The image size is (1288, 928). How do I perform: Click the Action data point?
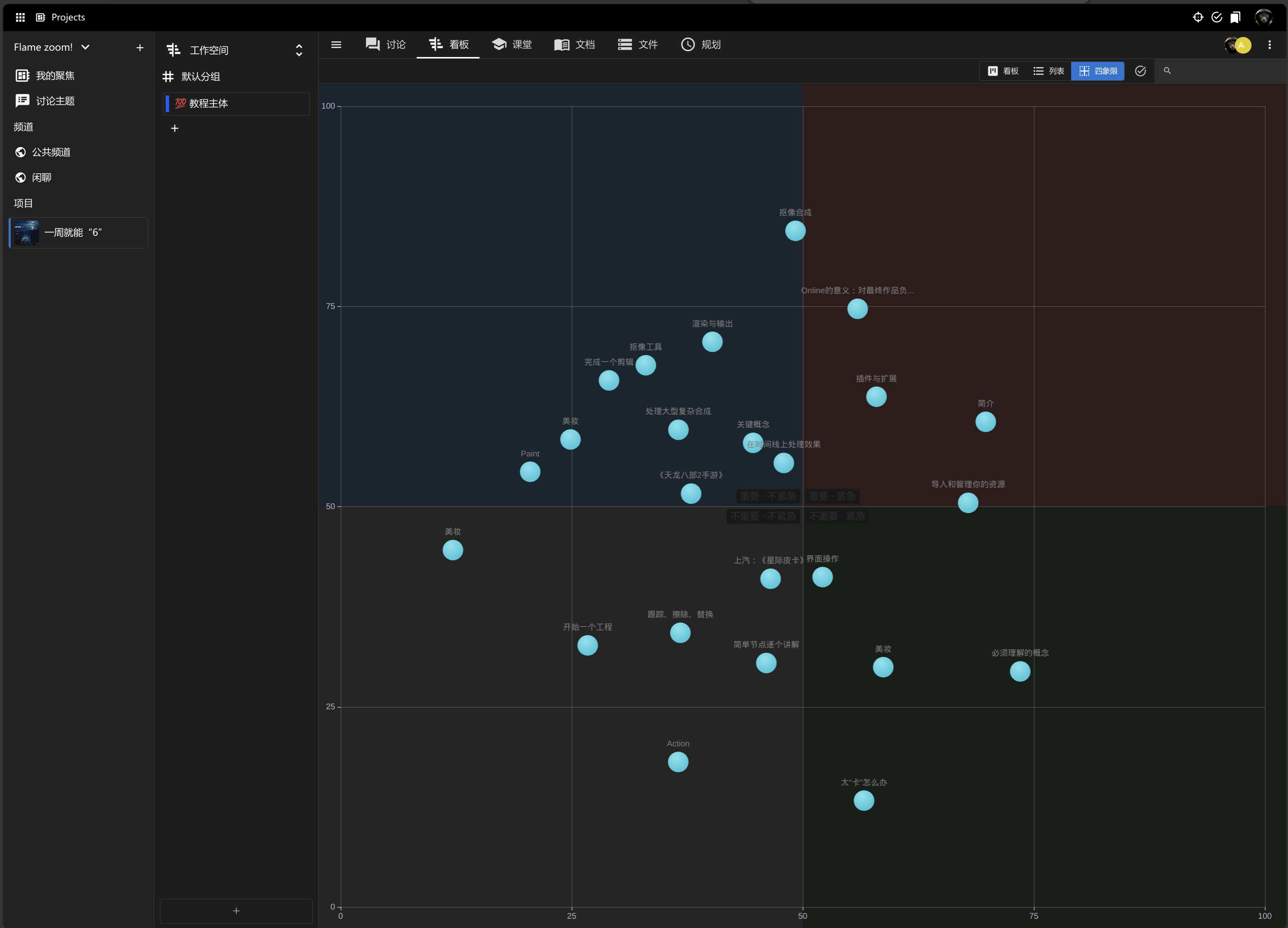677,762
